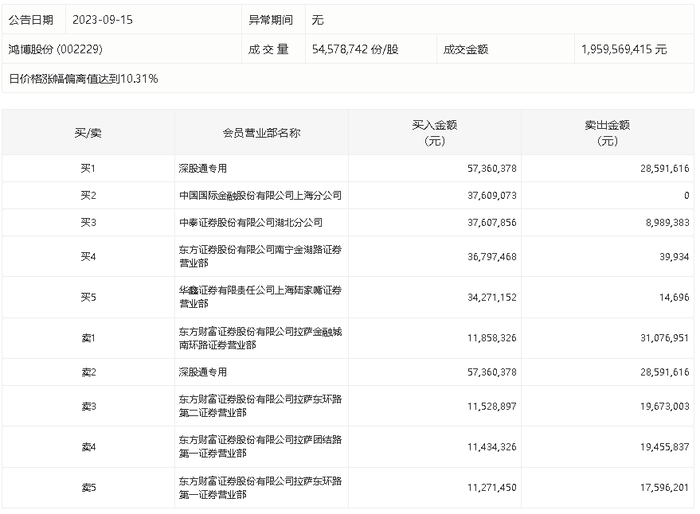700x514 pixels.
Task: Select the 成交量 label
Action: click(x=268, y=49)
